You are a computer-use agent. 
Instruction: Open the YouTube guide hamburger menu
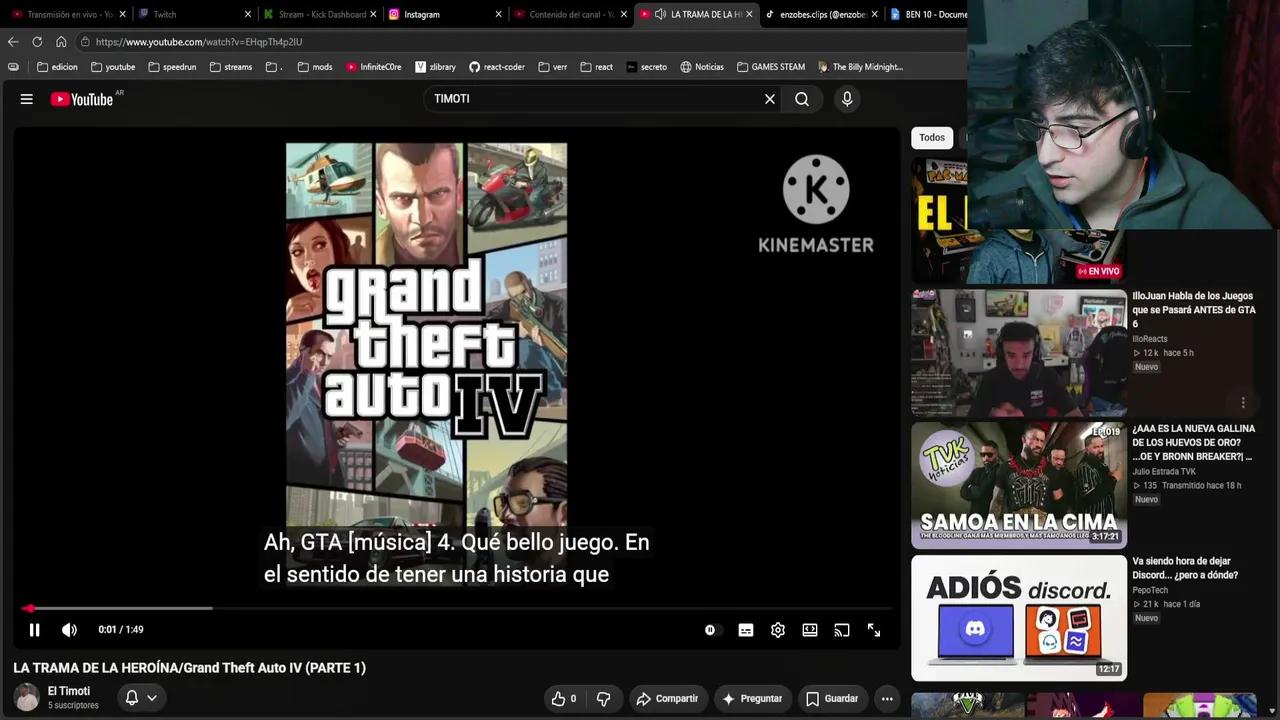coord(27,99)
